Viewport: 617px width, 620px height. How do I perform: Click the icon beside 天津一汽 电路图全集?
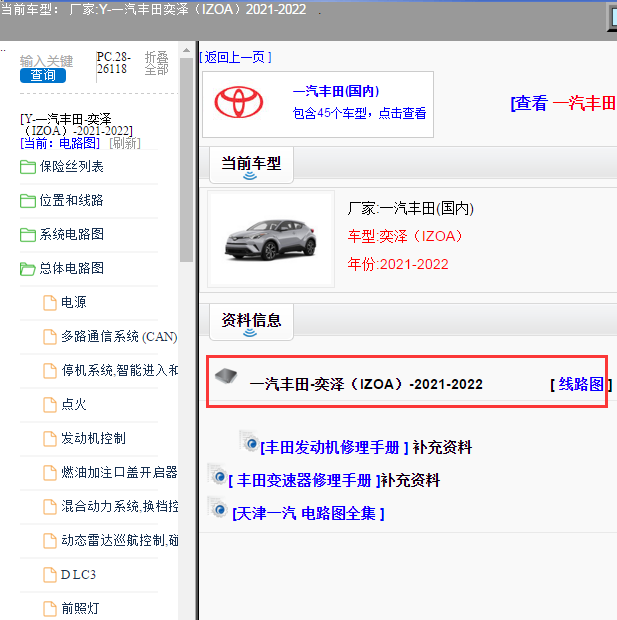(218, 508)
